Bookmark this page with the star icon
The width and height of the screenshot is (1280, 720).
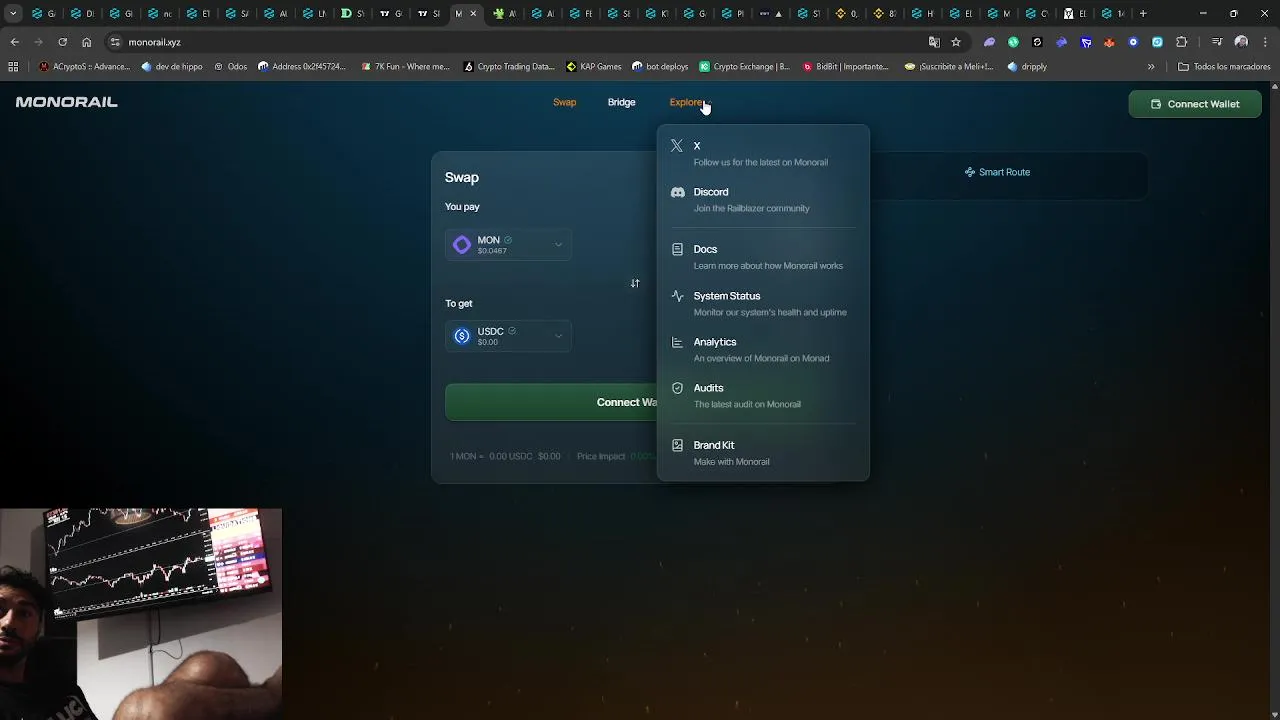pyautogui.click(x=956, y=42)
